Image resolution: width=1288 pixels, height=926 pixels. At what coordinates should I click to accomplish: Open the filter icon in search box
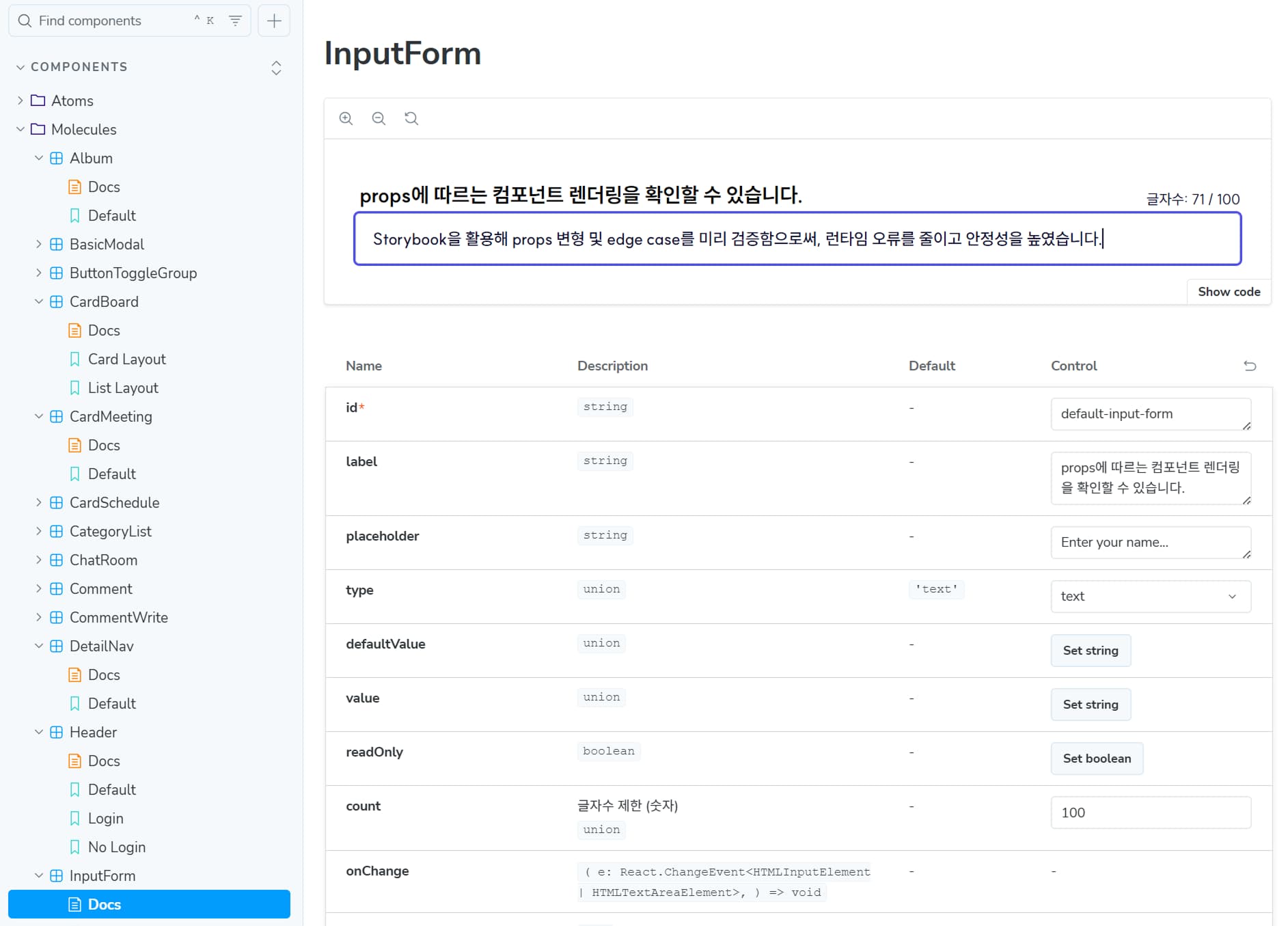(x=235, y=21)
